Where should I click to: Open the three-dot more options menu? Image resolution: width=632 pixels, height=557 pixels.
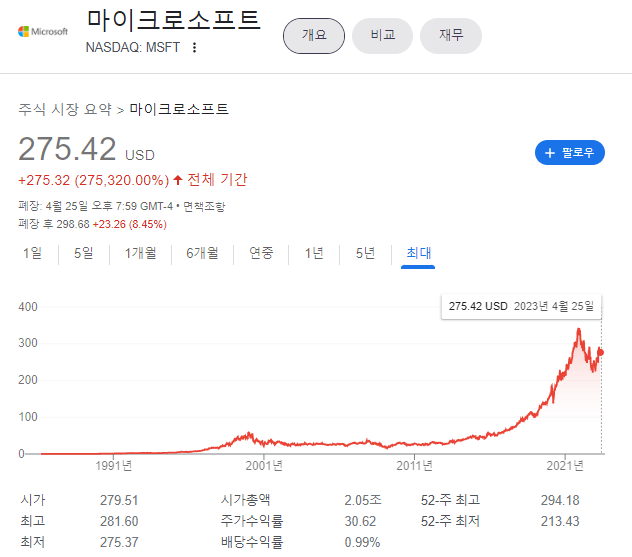[195, 48]
